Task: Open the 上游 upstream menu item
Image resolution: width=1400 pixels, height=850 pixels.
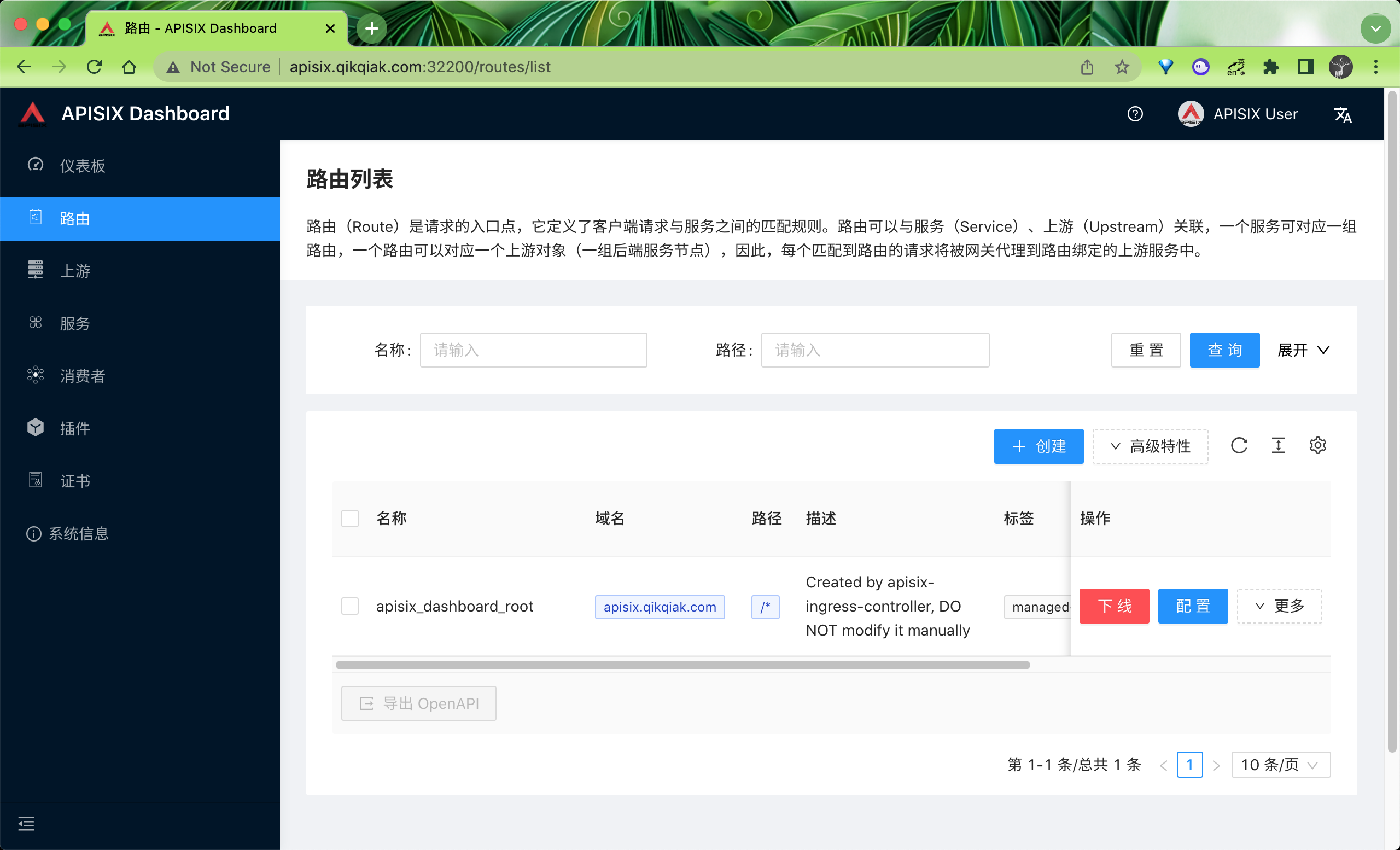Action: click(x=140, y=270)
